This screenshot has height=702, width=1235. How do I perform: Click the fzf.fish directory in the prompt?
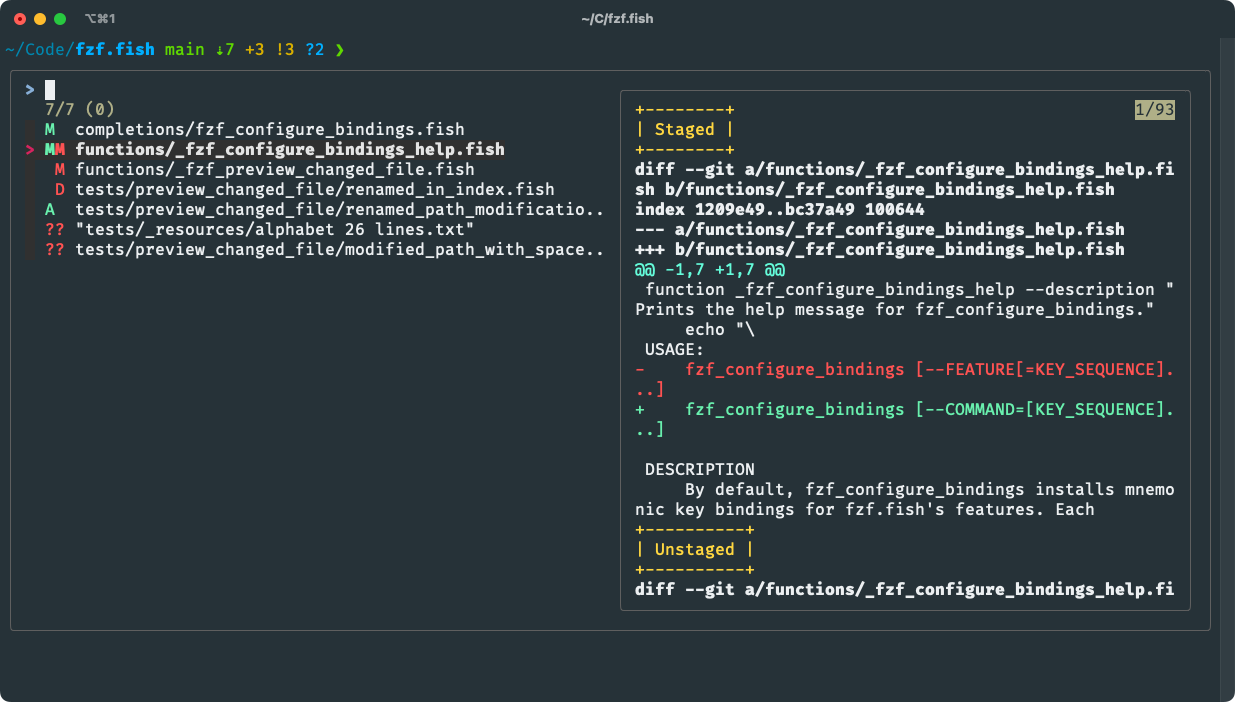pyautogui.click(x=115, y=49)
